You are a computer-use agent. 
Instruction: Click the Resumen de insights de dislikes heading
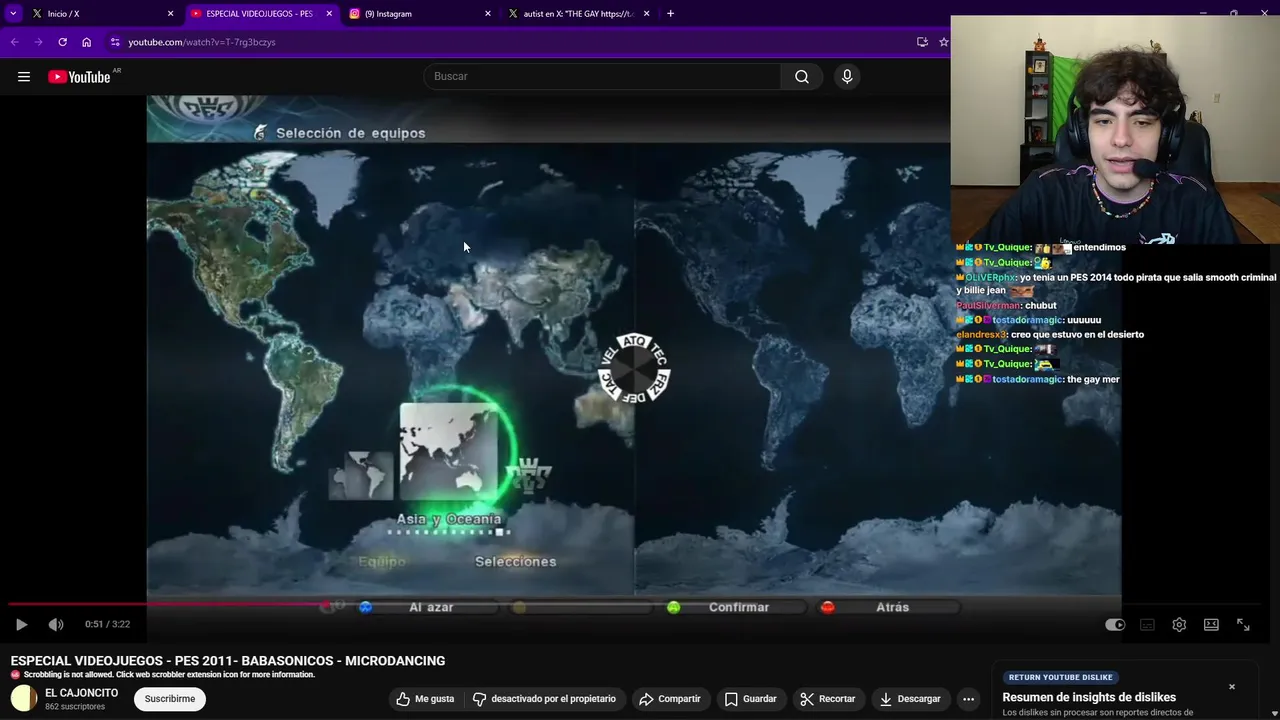point(1089,697)
